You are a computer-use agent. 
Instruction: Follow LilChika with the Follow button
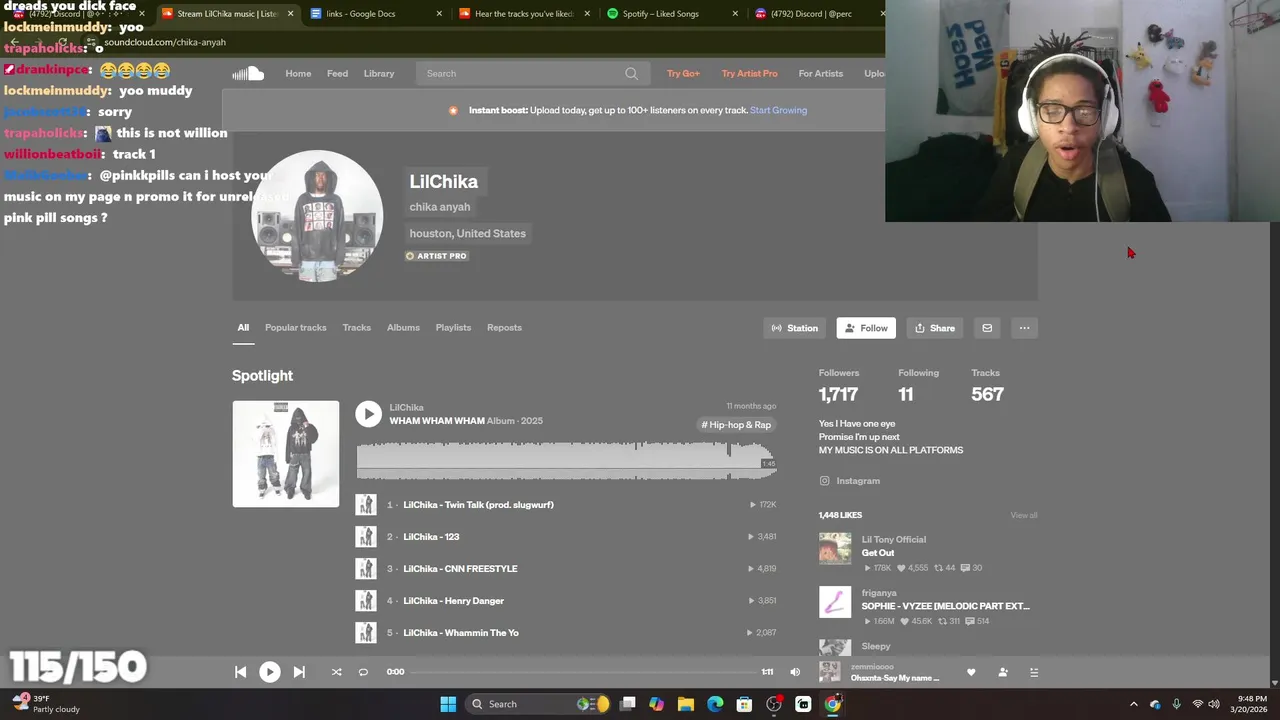865,328
